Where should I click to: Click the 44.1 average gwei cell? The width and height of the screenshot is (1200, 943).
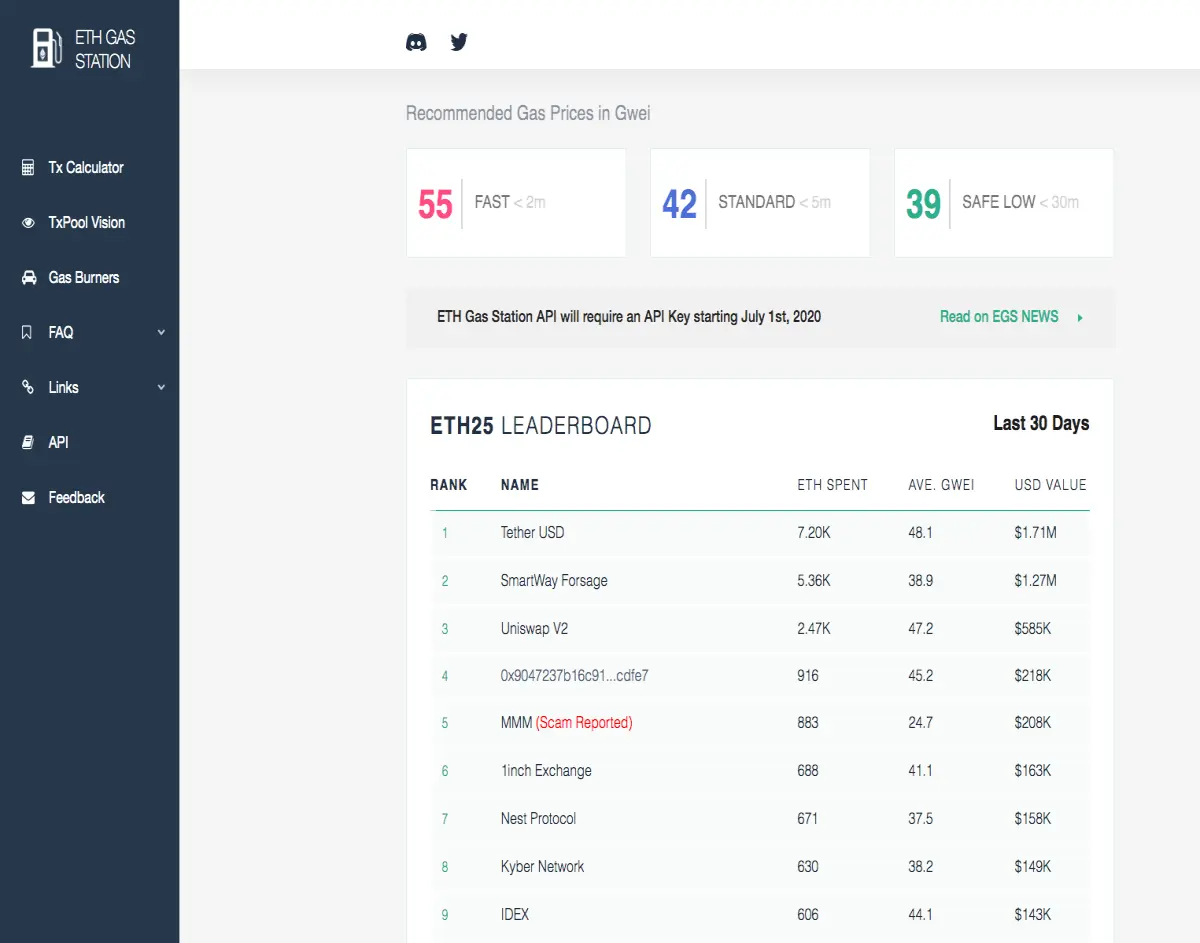920,915
